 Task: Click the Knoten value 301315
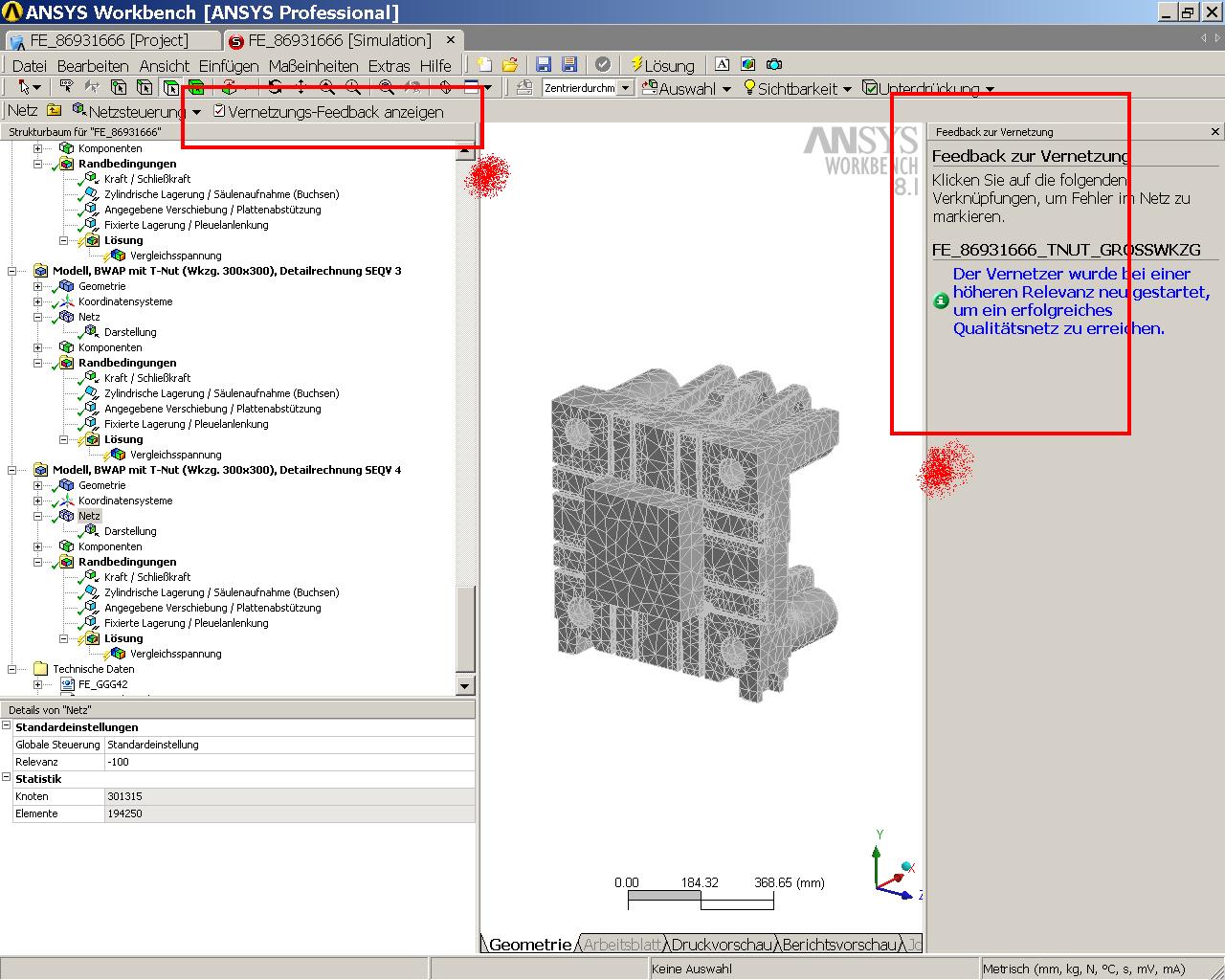tap(289, 796)
